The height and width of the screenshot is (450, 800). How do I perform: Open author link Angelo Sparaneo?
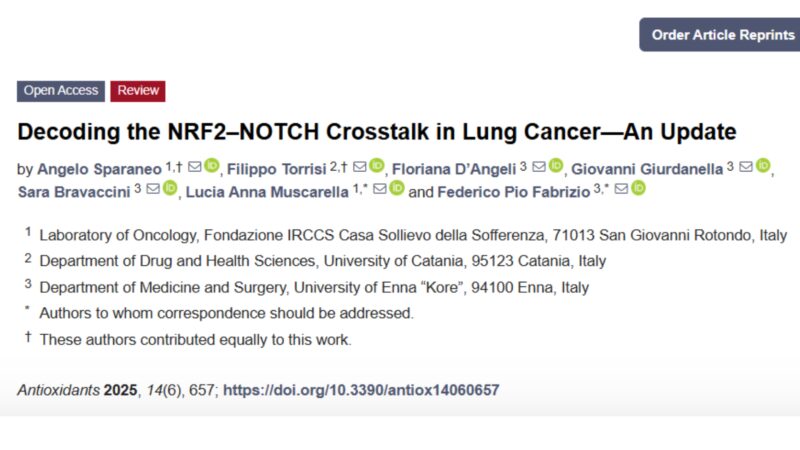tap(99, 169)
